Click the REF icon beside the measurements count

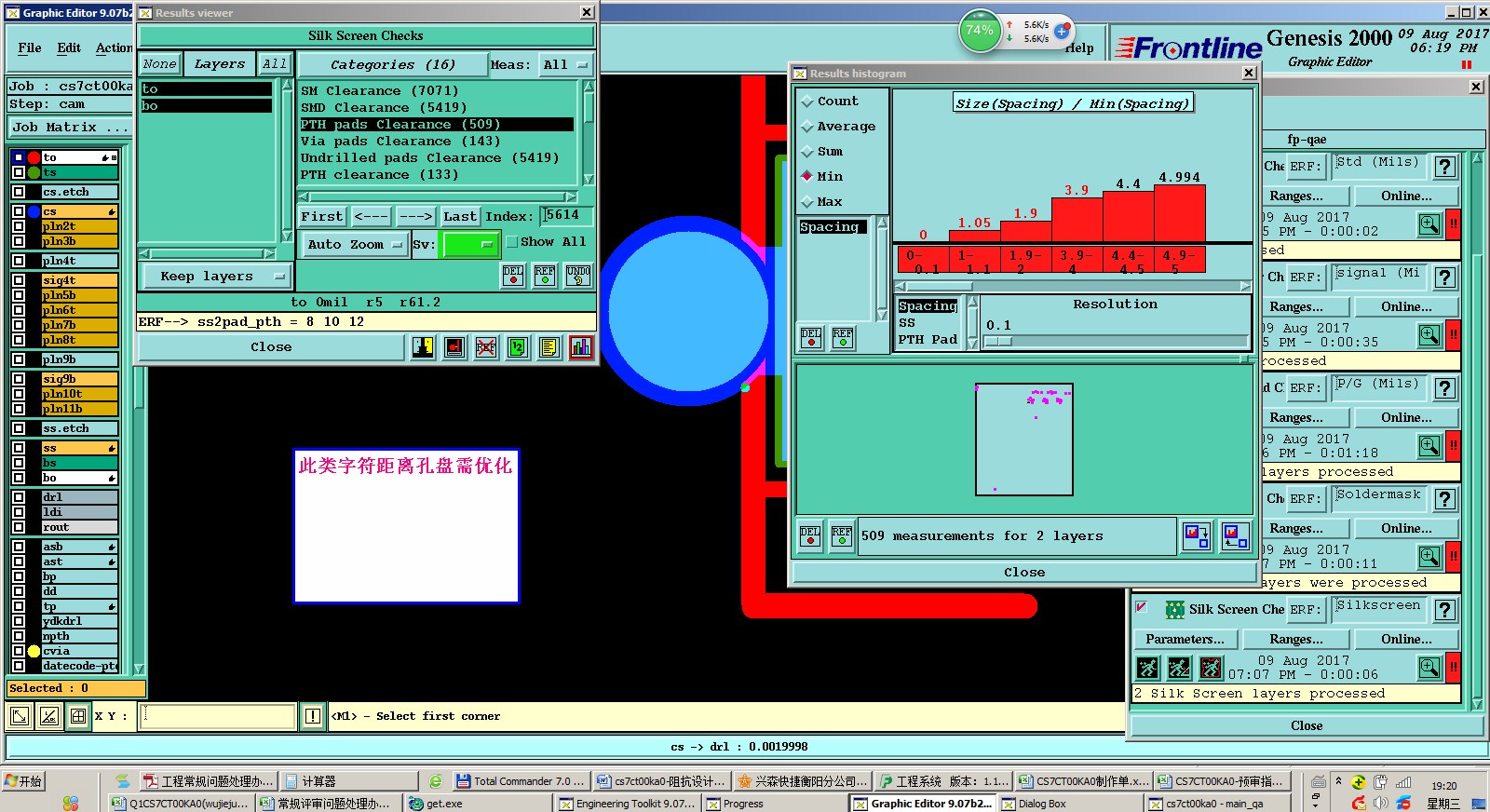(842, 536)
